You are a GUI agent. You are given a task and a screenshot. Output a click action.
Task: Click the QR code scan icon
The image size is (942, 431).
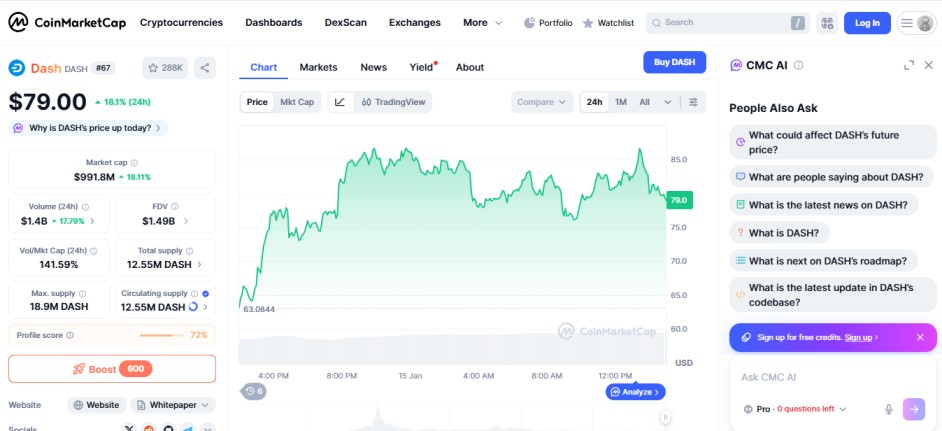click(x=827, y=23)
